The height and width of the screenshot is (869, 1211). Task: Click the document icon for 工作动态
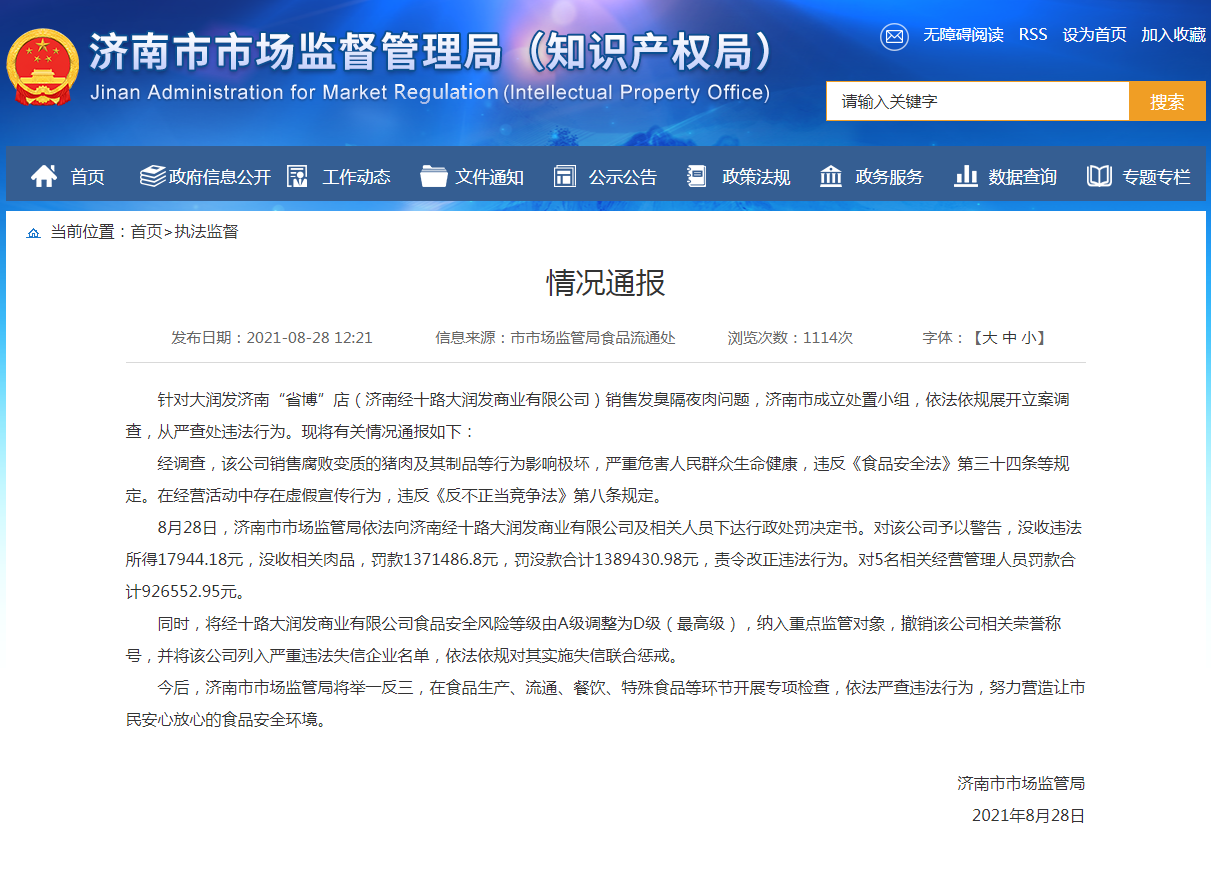pos(297,177)
